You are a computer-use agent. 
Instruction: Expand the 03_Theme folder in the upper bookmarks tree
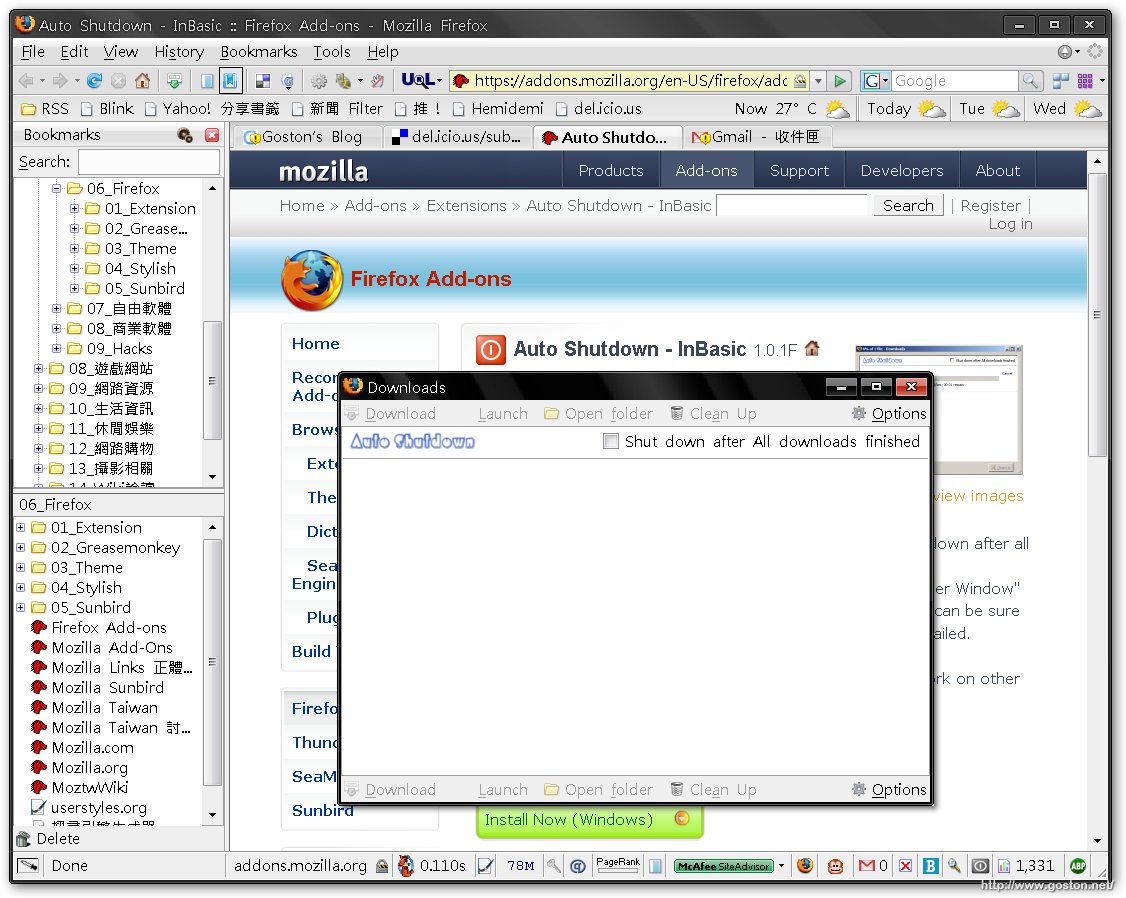[74, 248]
